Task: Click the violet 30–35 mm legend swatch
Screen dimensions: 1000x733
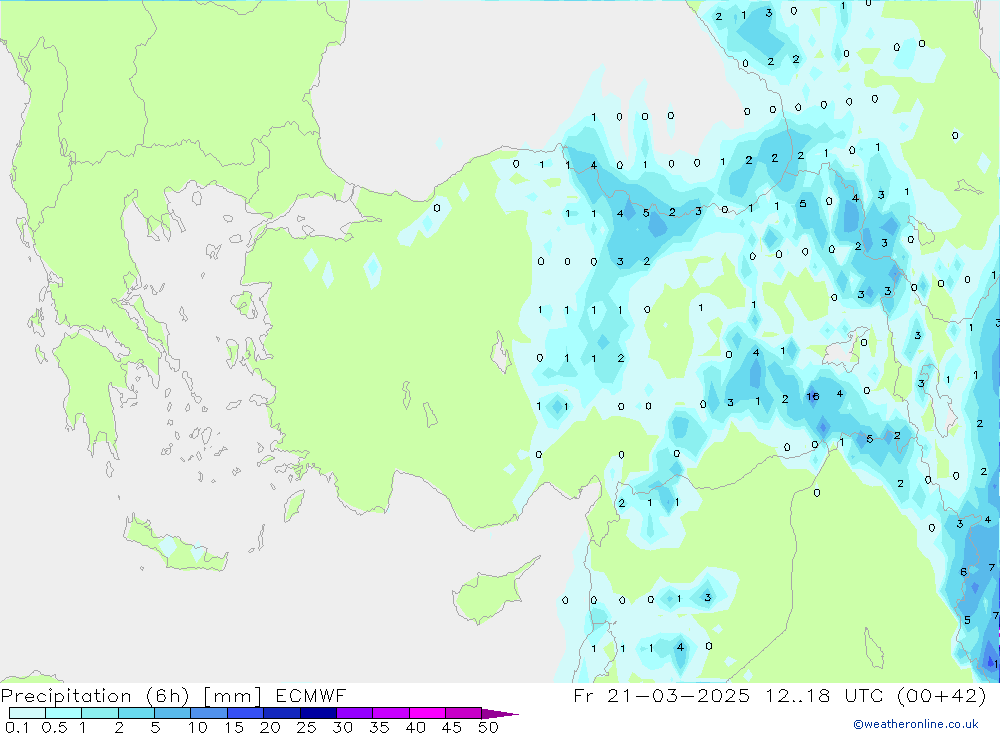Action: (x=355, y=713)
